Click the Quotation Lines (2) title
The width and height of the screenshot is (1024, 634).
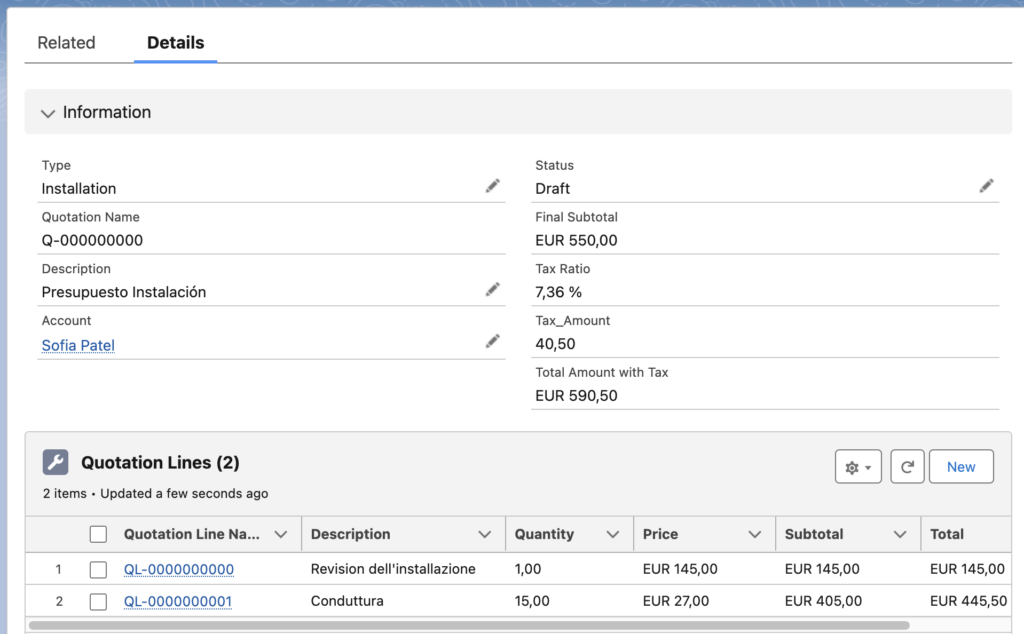[160, 462]
